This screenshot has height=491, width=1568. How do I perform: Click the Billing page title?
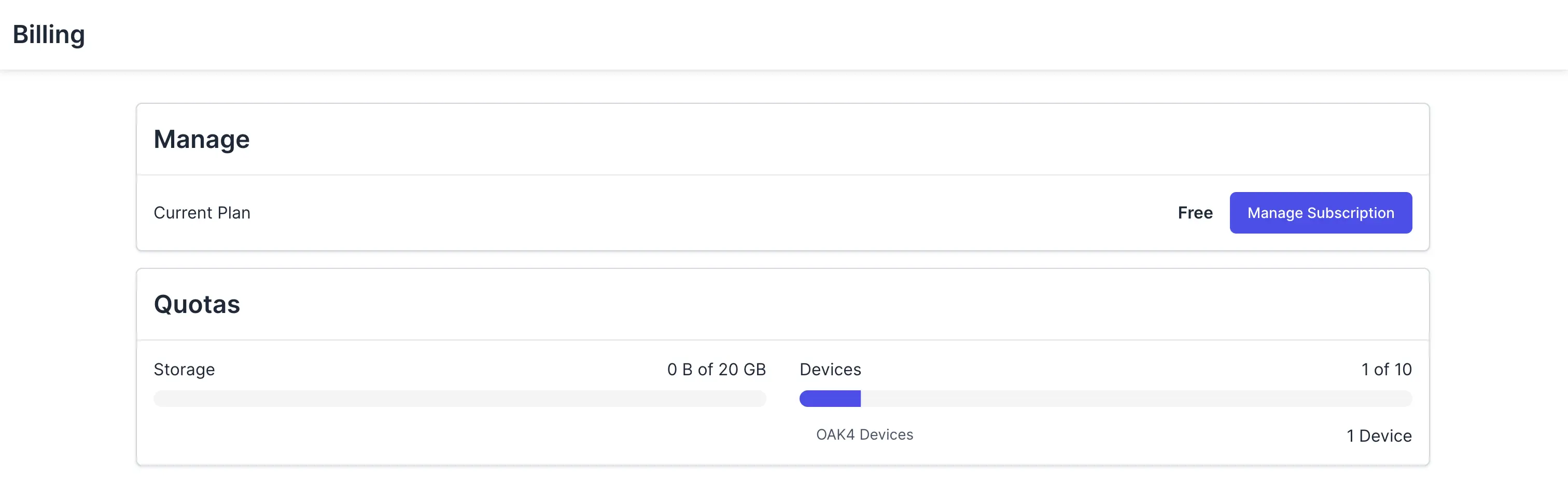49,35
